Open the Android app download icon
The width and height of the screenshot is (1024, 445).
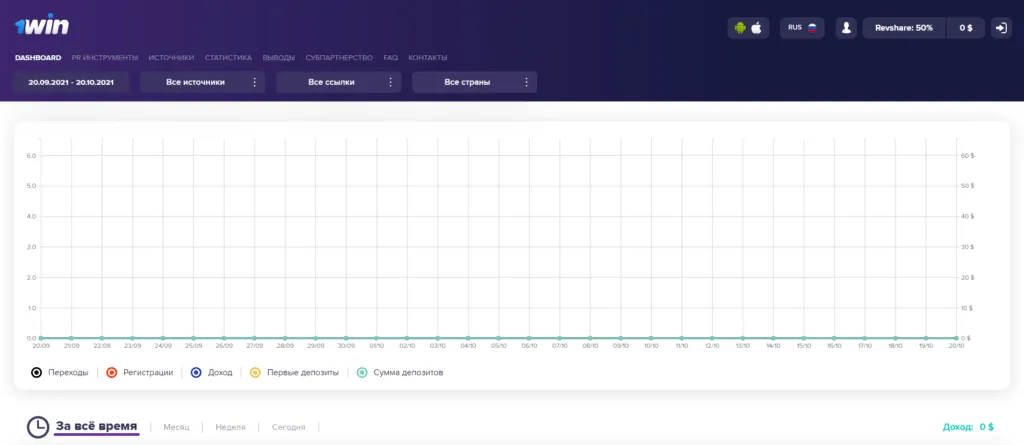tap(740, 28)
